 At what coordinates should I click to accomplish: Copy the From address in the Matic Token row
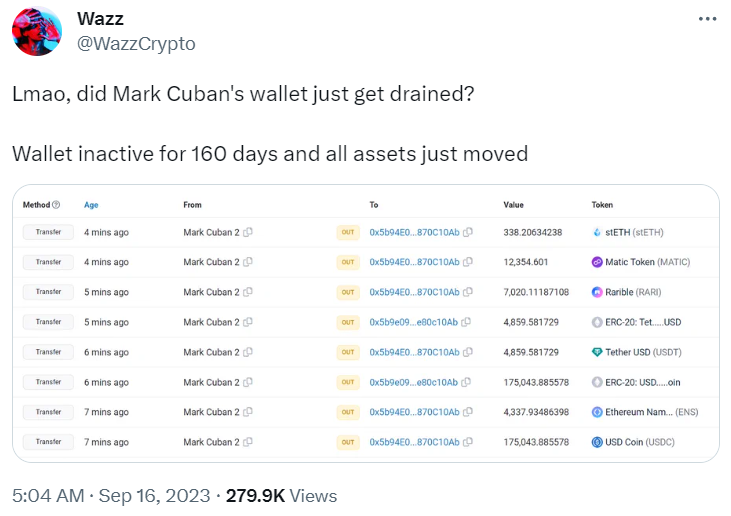(248, 262)
